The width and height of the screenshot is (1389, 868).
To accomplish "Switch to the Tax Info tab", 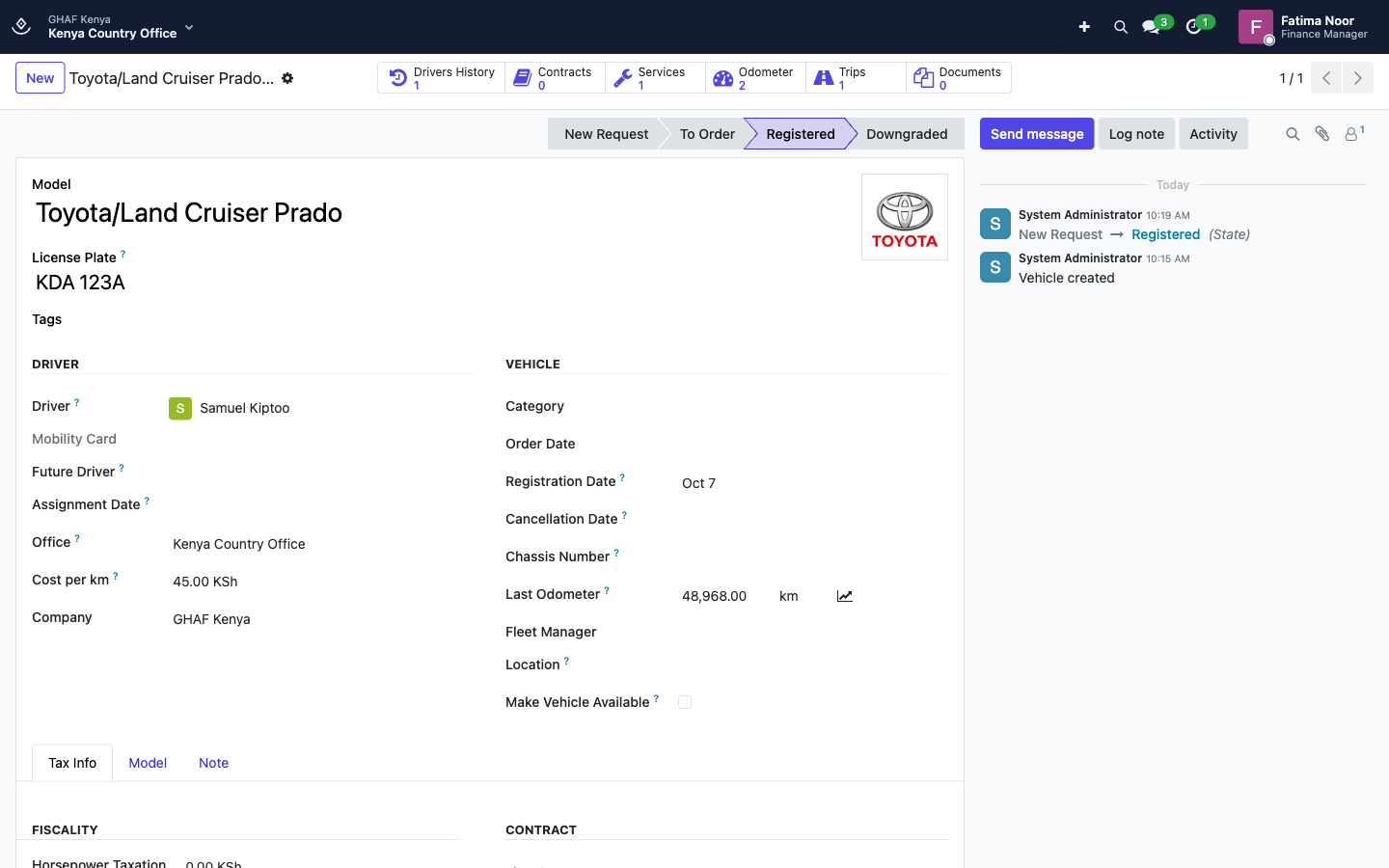I will coord(72,763).
